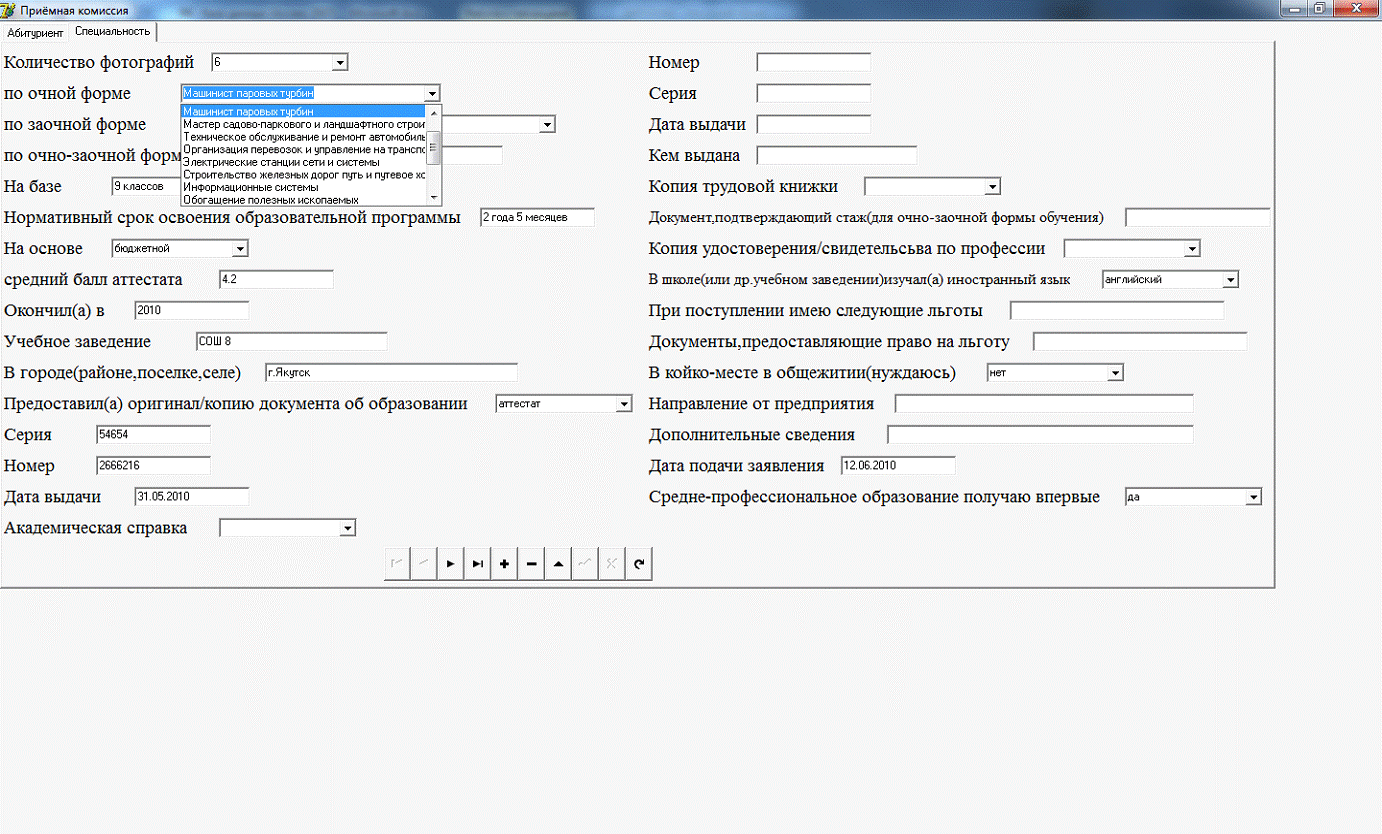The height and width of the screenshot is (834, 1382).
Task: Click the specialty list scroll-down arrow
Action: pyautogui.click(x=434, y=198)
